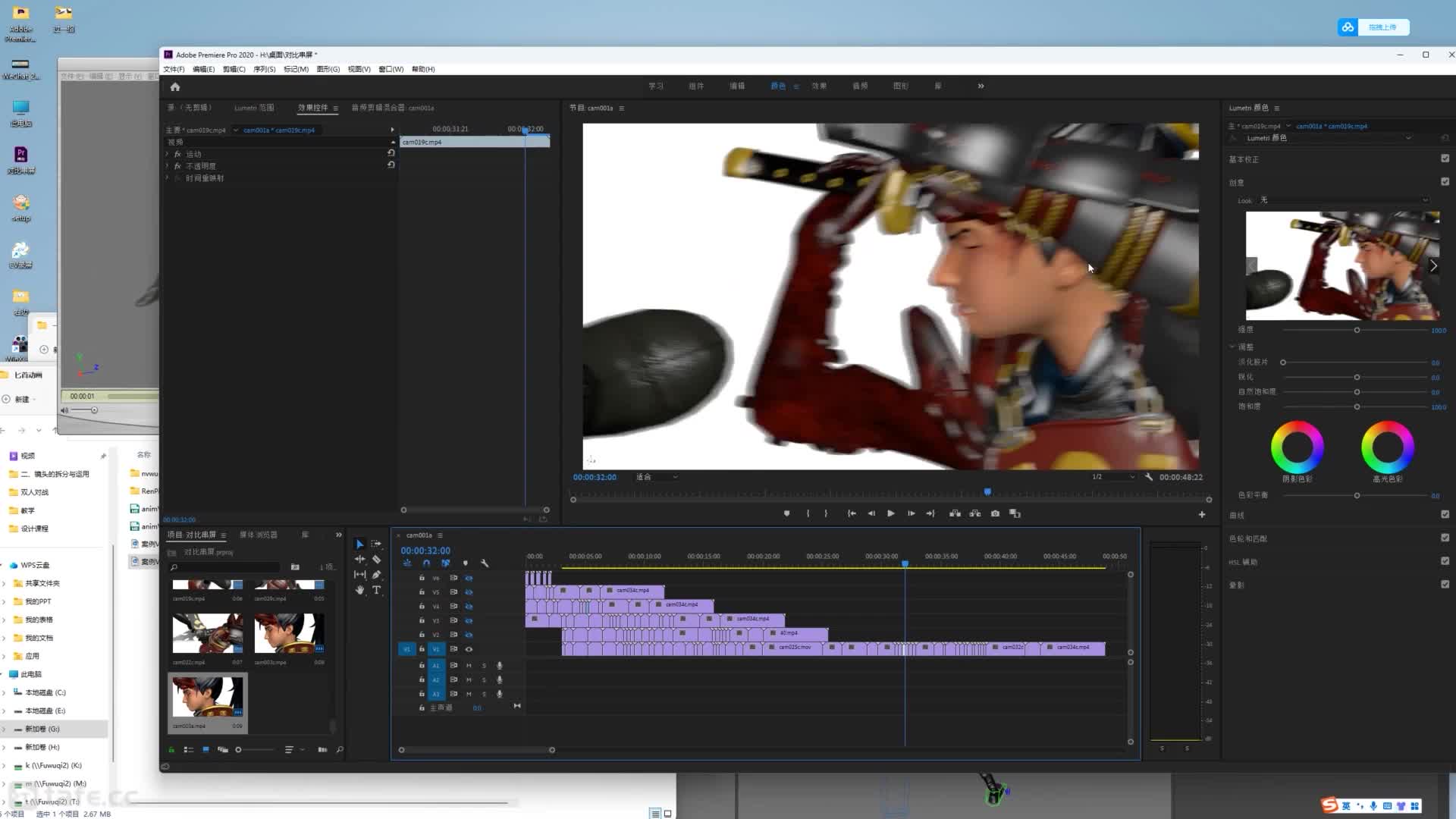Viewport: 1456px width, 819px height.
Task: Toggle 晕影 section checkbox
Action: 1445,585
